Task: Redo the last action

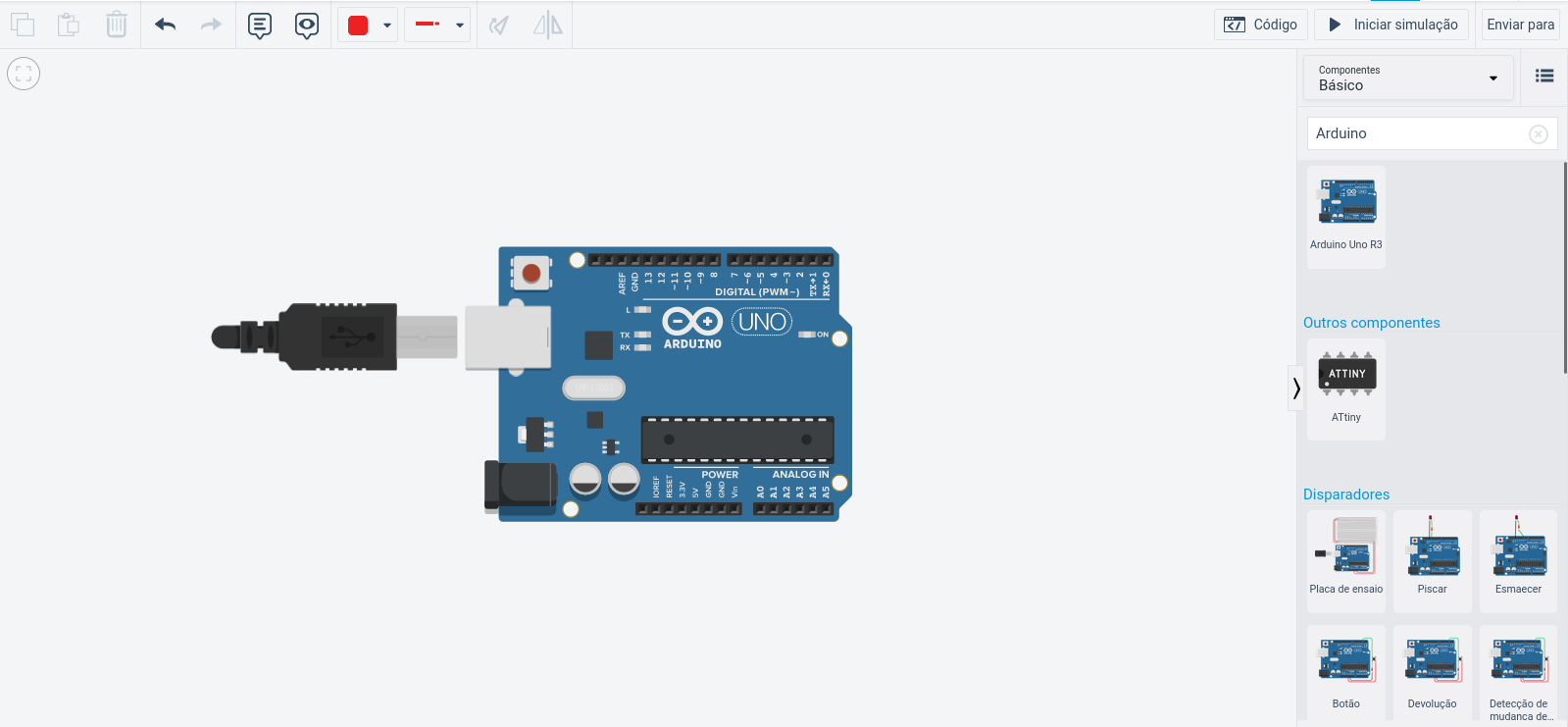Action: tap(211, 25)
